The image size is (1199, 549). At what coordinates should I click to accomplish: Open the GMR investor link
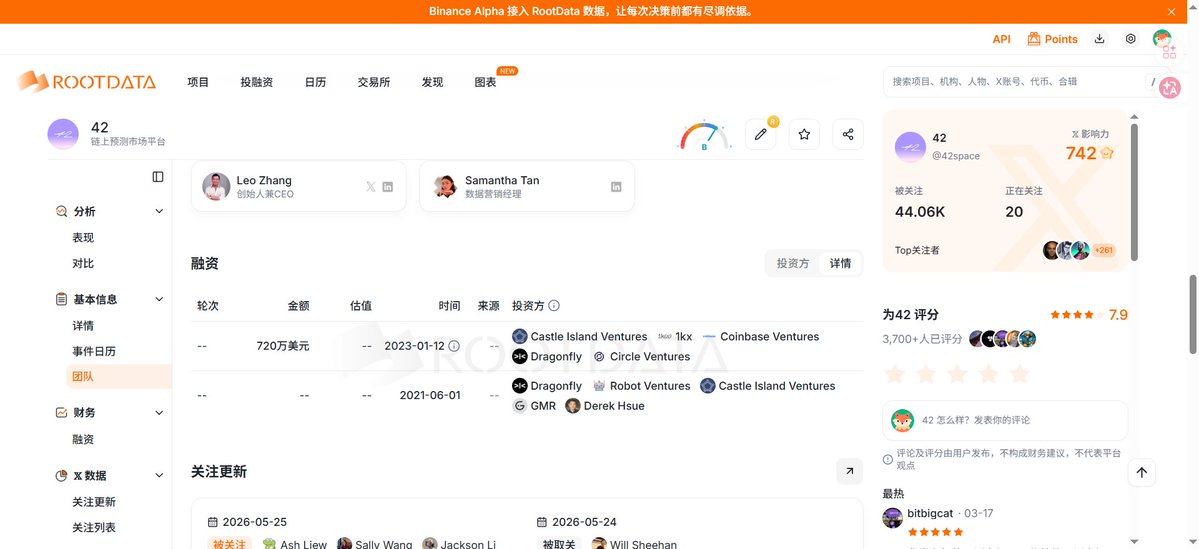(x=534, y=405)
